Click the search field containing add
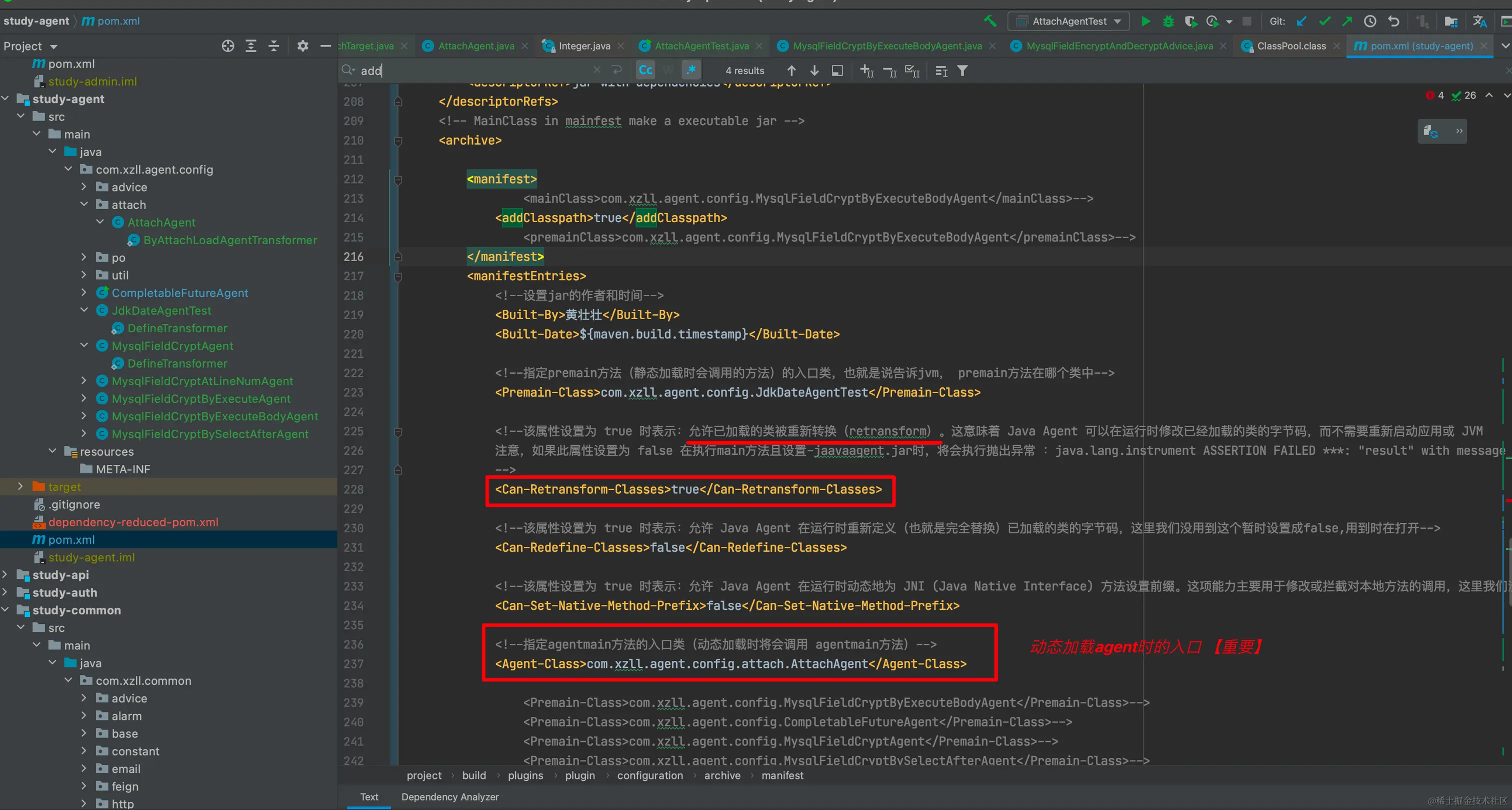 coord(469,71)
